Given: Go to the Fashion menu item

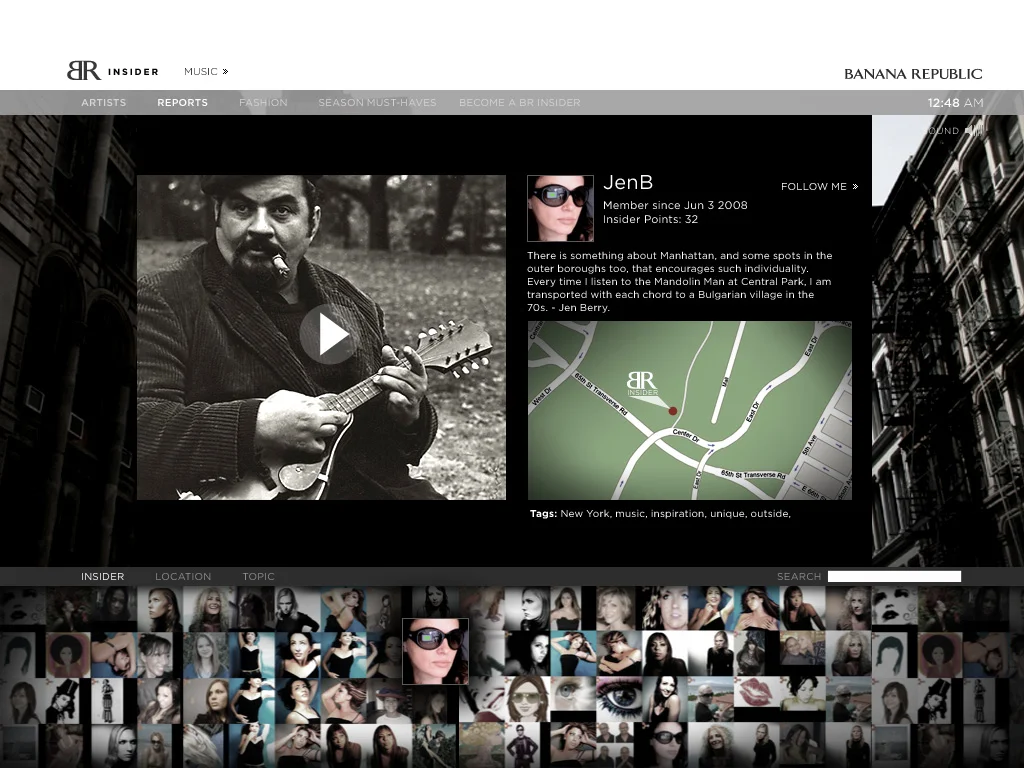Looking at the screenshot, I should tap(263, 103).
